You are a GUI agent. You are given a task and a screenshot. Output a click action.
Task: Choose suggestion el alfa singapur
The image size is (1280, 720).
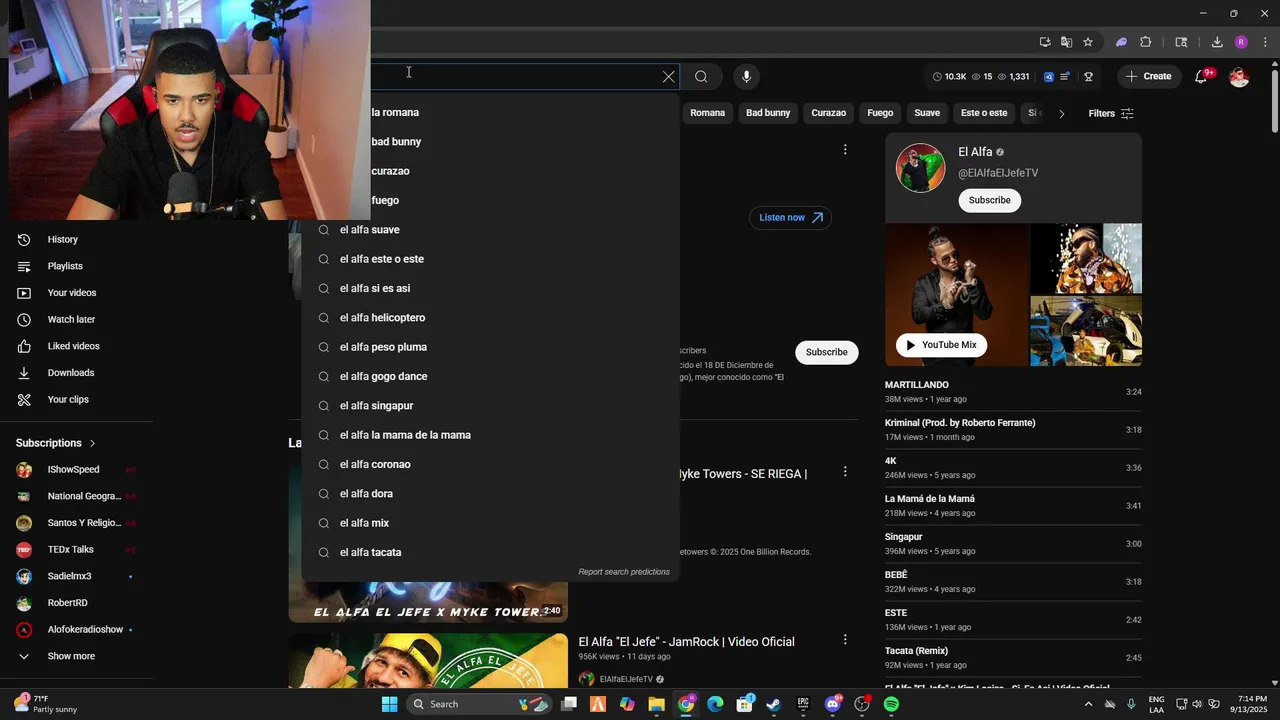490,406
